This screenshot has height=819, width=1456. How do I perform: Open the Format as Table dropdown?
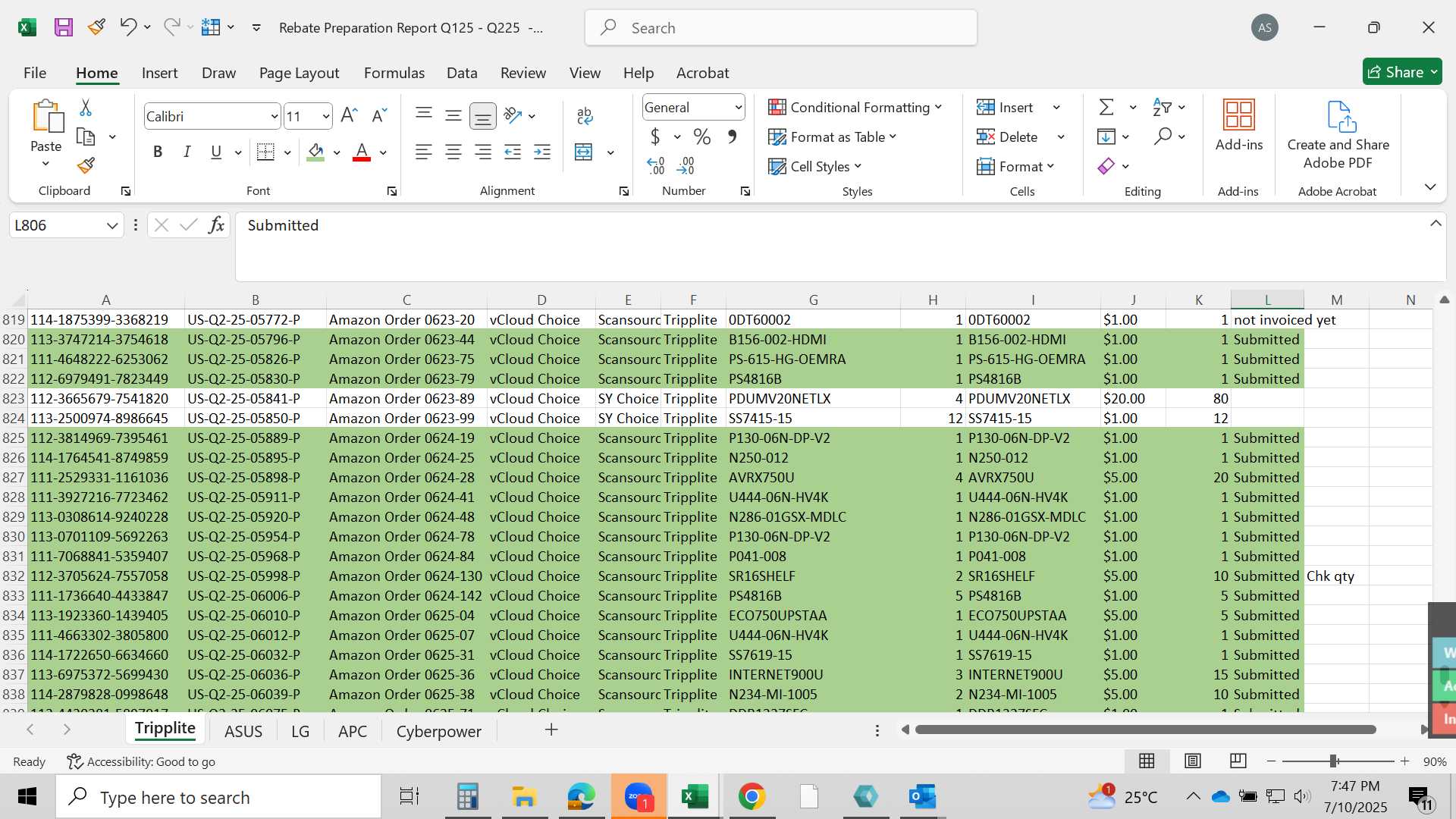(x=832, y=137)
